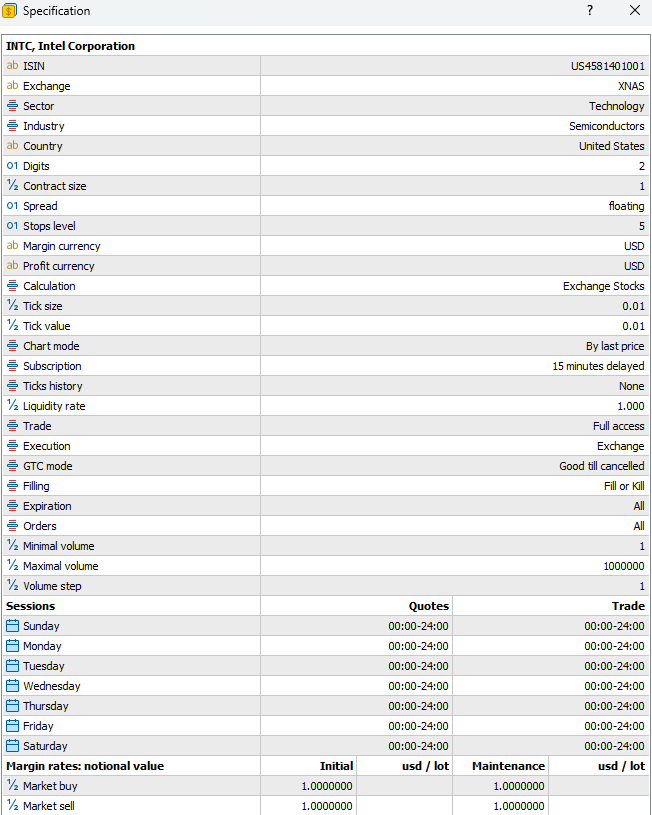
Task: Click the fraction icon beside Minimal volume
Action: pos(12,546)
